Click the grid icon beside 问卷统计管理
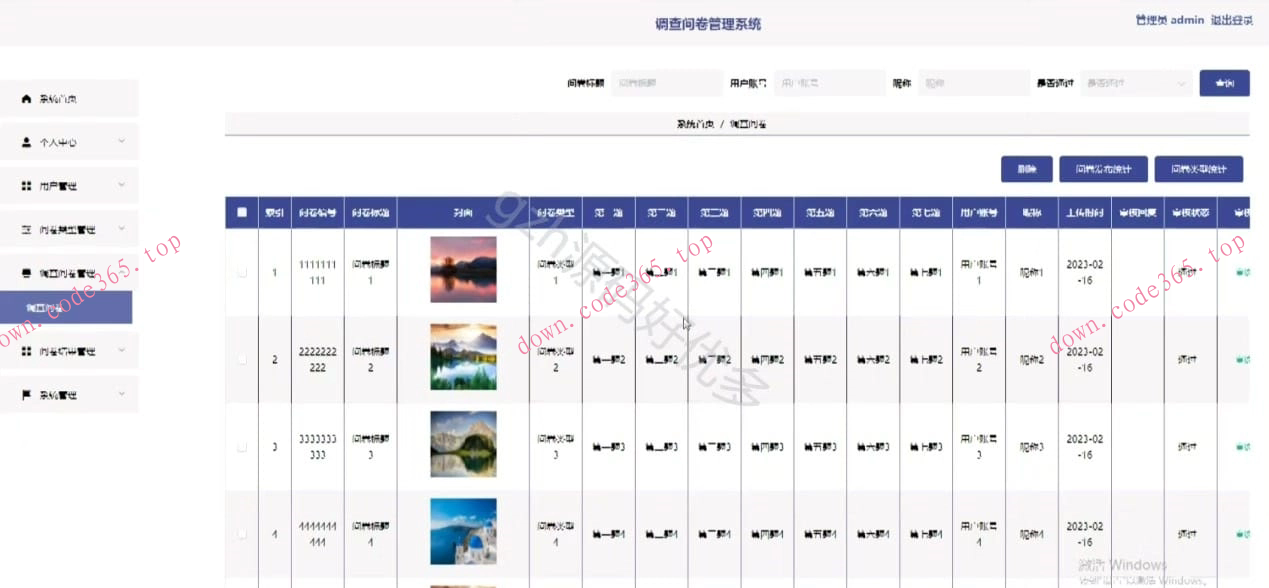Image resolution: width=1269 pixels, height=588 pixels. (27, 352)
